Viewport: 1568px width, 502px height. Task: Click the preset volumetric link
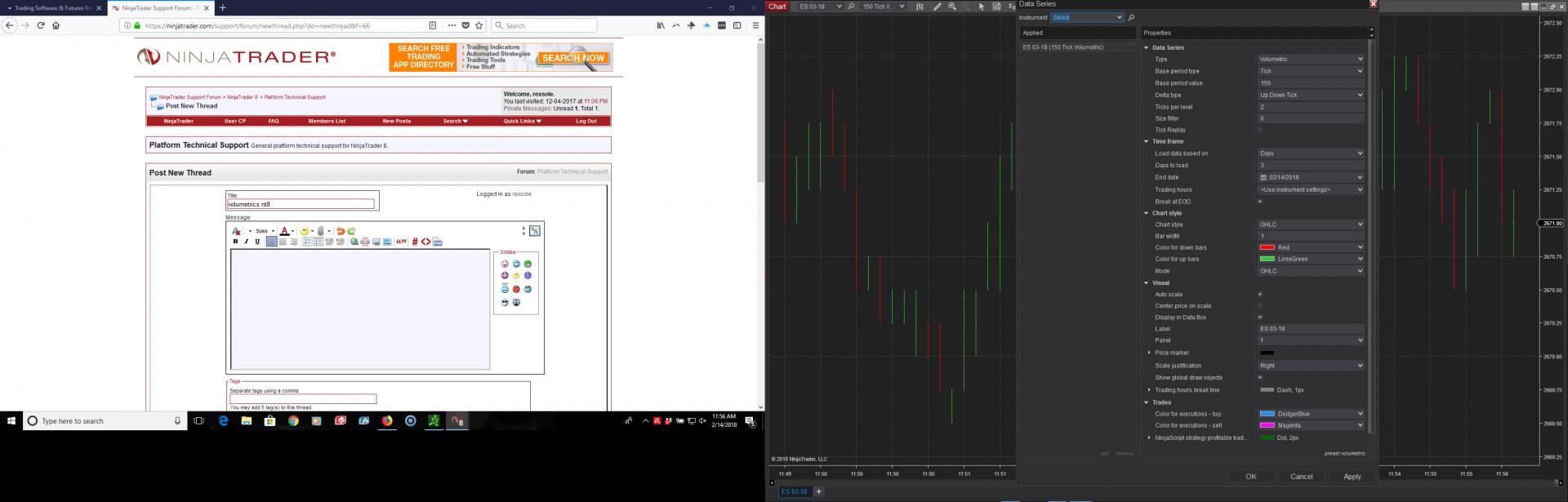point(1344,454)
